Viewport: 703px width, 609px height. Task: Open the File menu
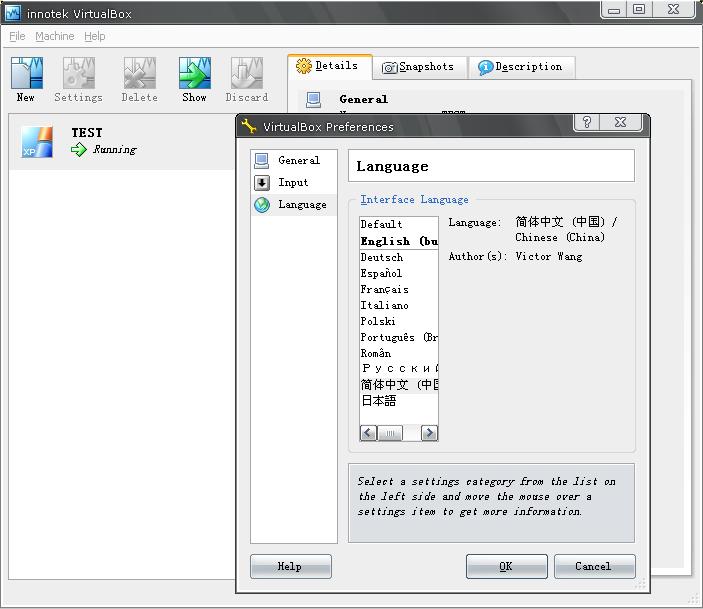[17, 36]
